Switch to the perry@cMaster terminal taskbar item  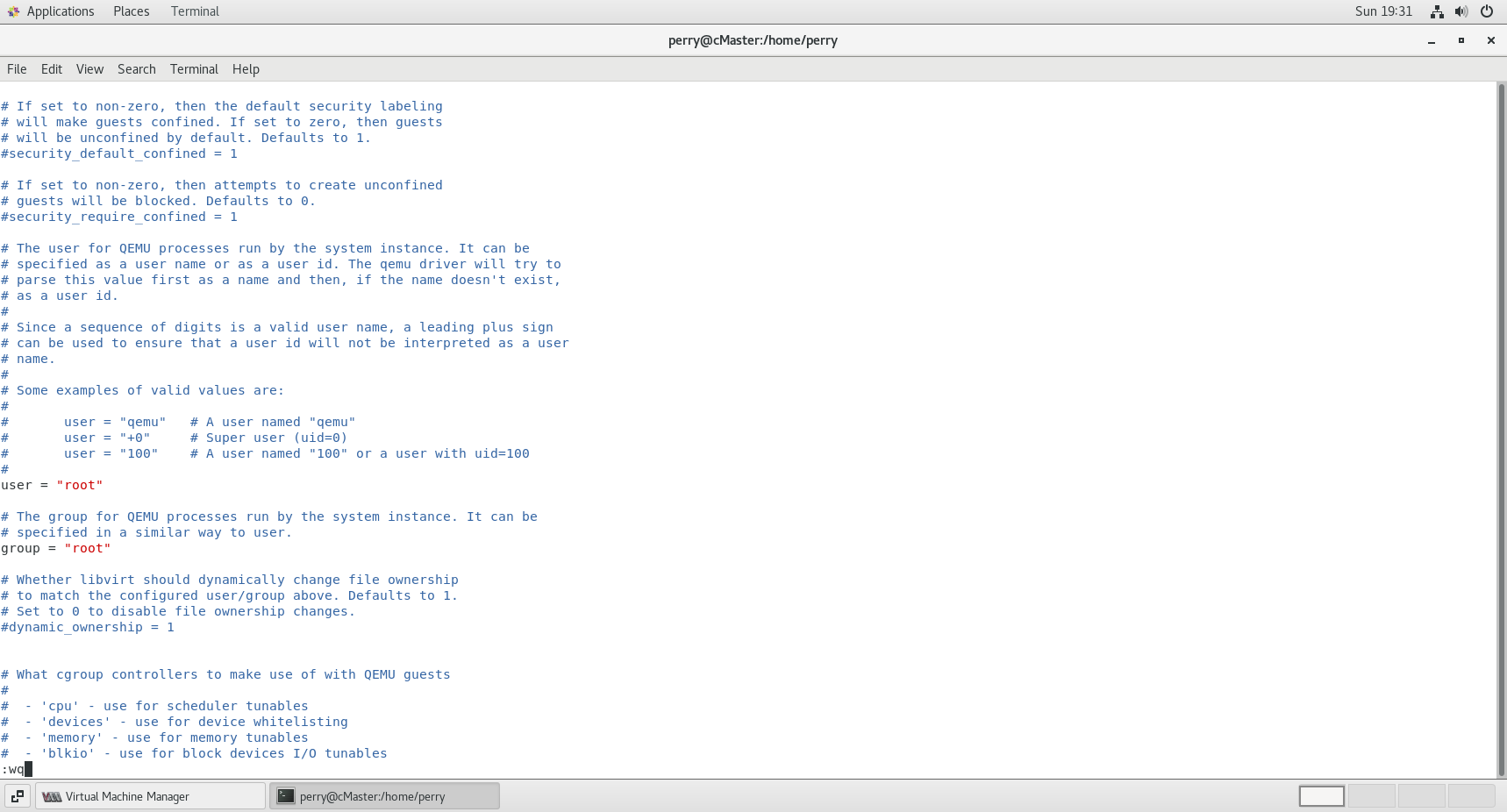point(384,796)
